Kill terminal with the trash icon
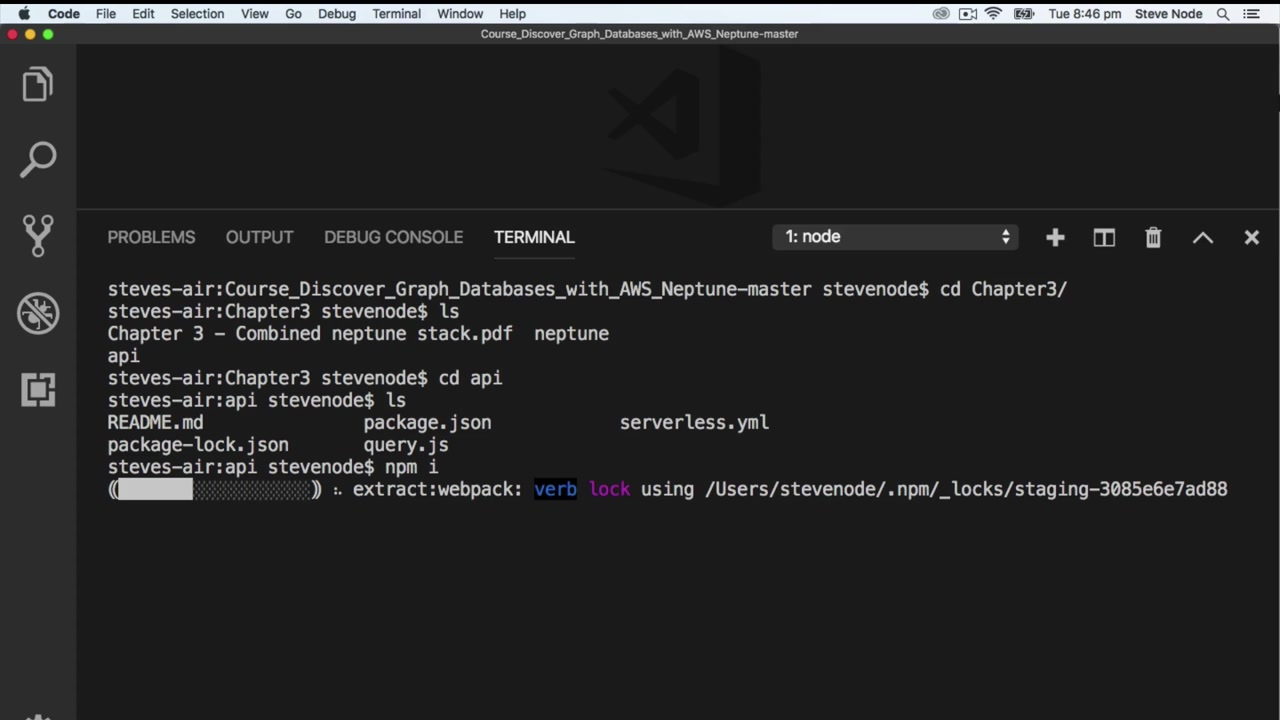Screen dimensions: 1280x720 1153,237
